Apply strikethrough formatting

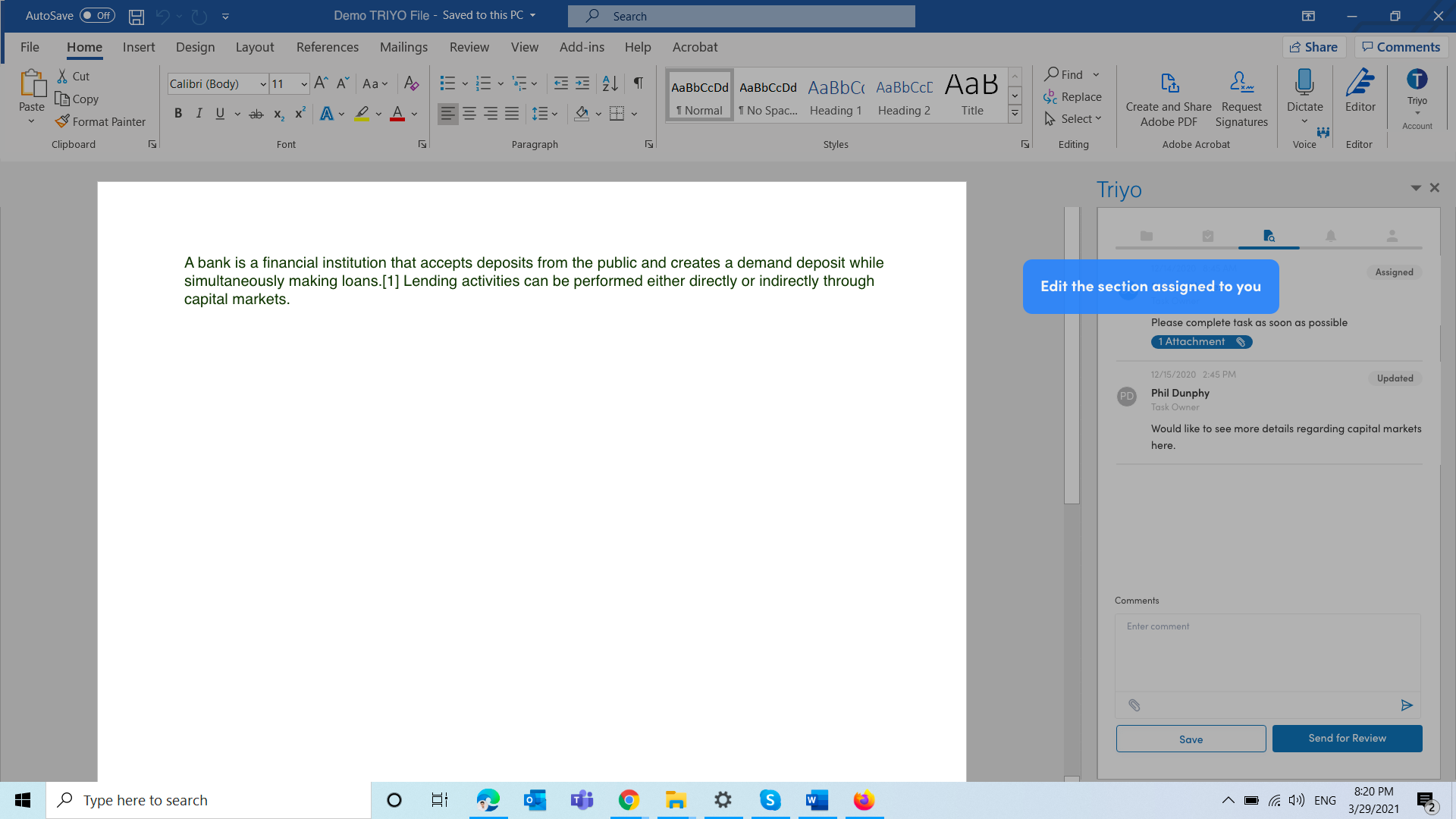256,114
